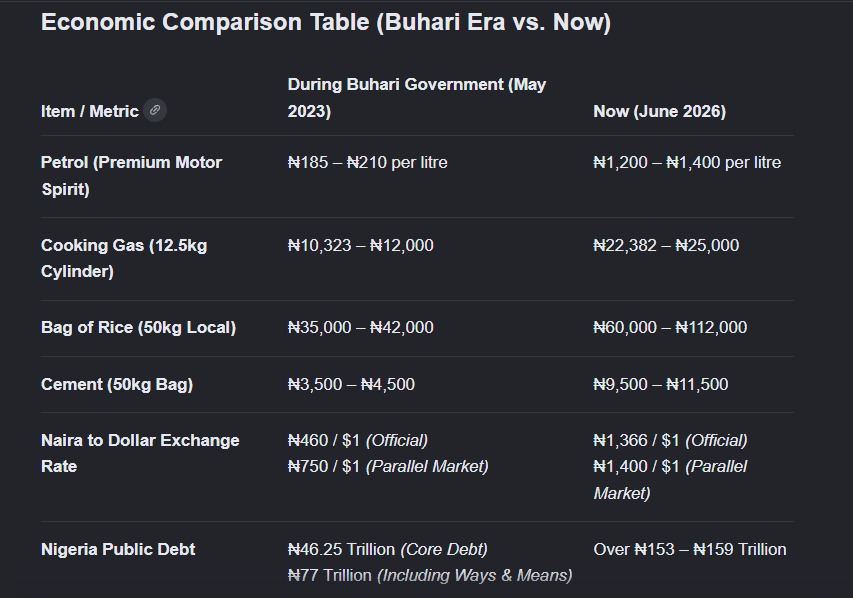Select the Naira to Dollar Exchange Rate label
Viewport: 853px width, 598px height.
pos(140,453)
